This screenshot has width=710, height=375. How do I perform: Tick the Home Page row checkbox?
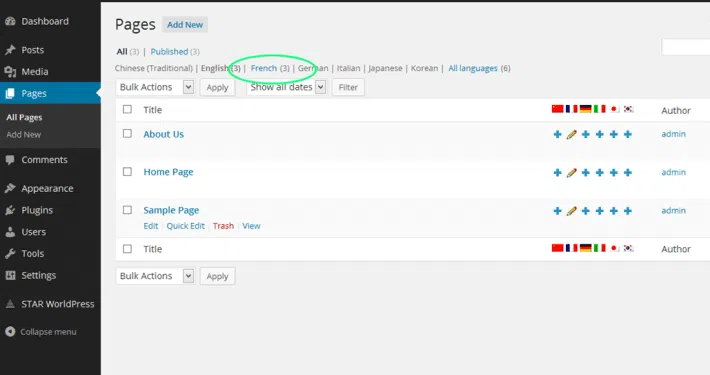pos(127,172)
